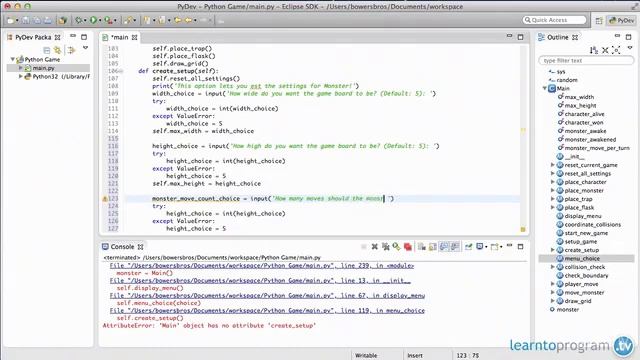Screen dimensions: 640x360
Task: Open traceback link for line 119 menu_choice
Action: tap(267, 311)
